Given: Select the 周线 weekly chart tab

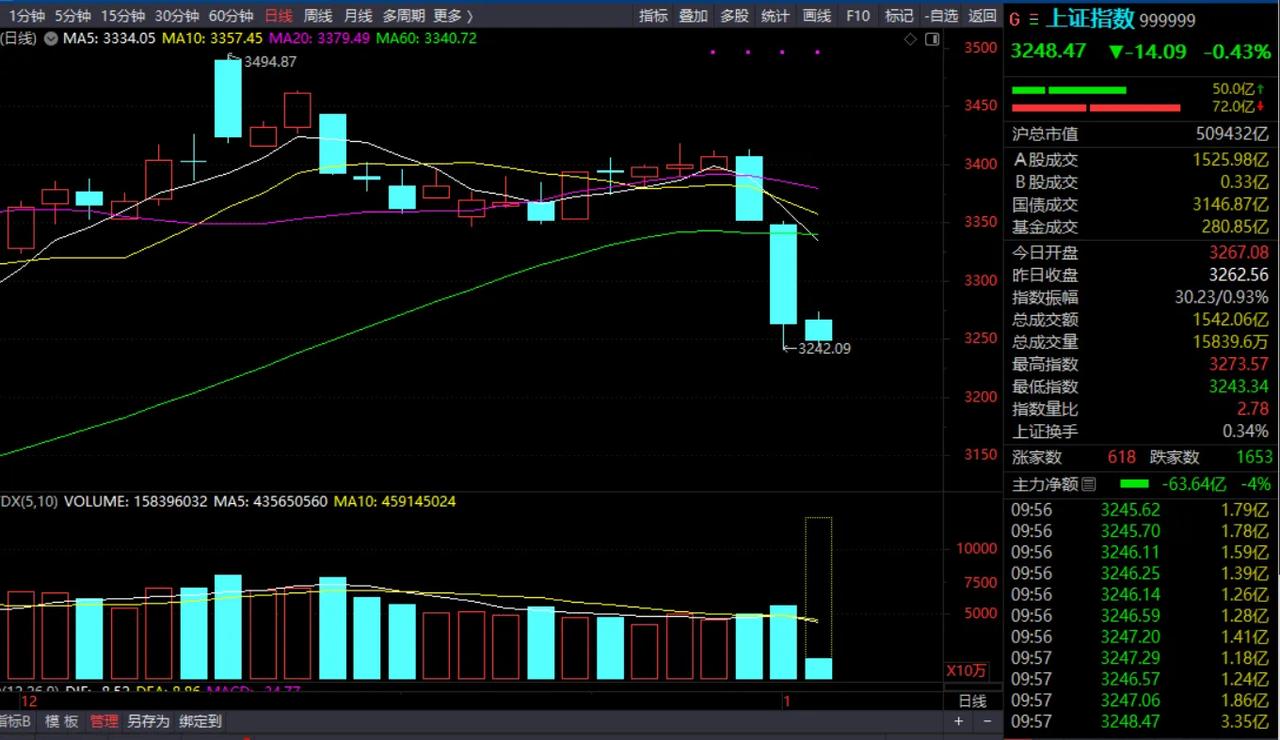Looking at the screenshot, I should coord(318,16).
